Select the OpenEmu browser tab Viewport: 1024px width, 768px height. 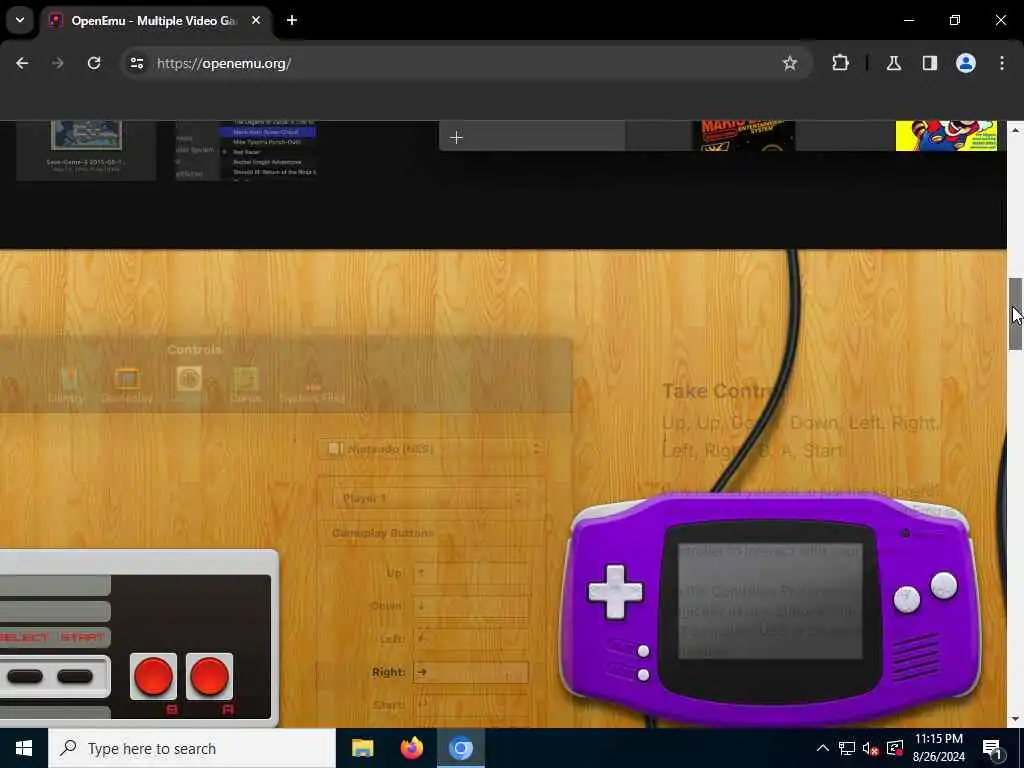[x=153, y=21]
